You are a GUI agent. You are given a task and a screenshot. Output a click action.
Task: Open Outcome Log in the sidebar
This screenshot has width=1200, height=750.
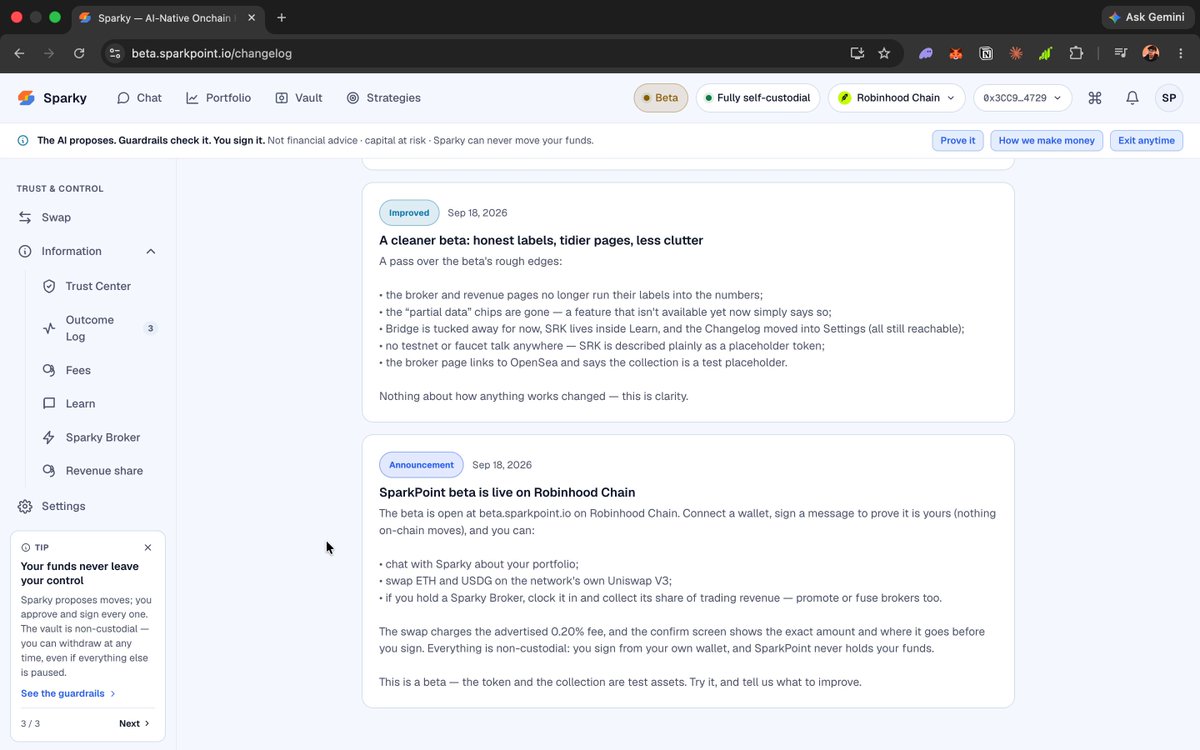98,328
